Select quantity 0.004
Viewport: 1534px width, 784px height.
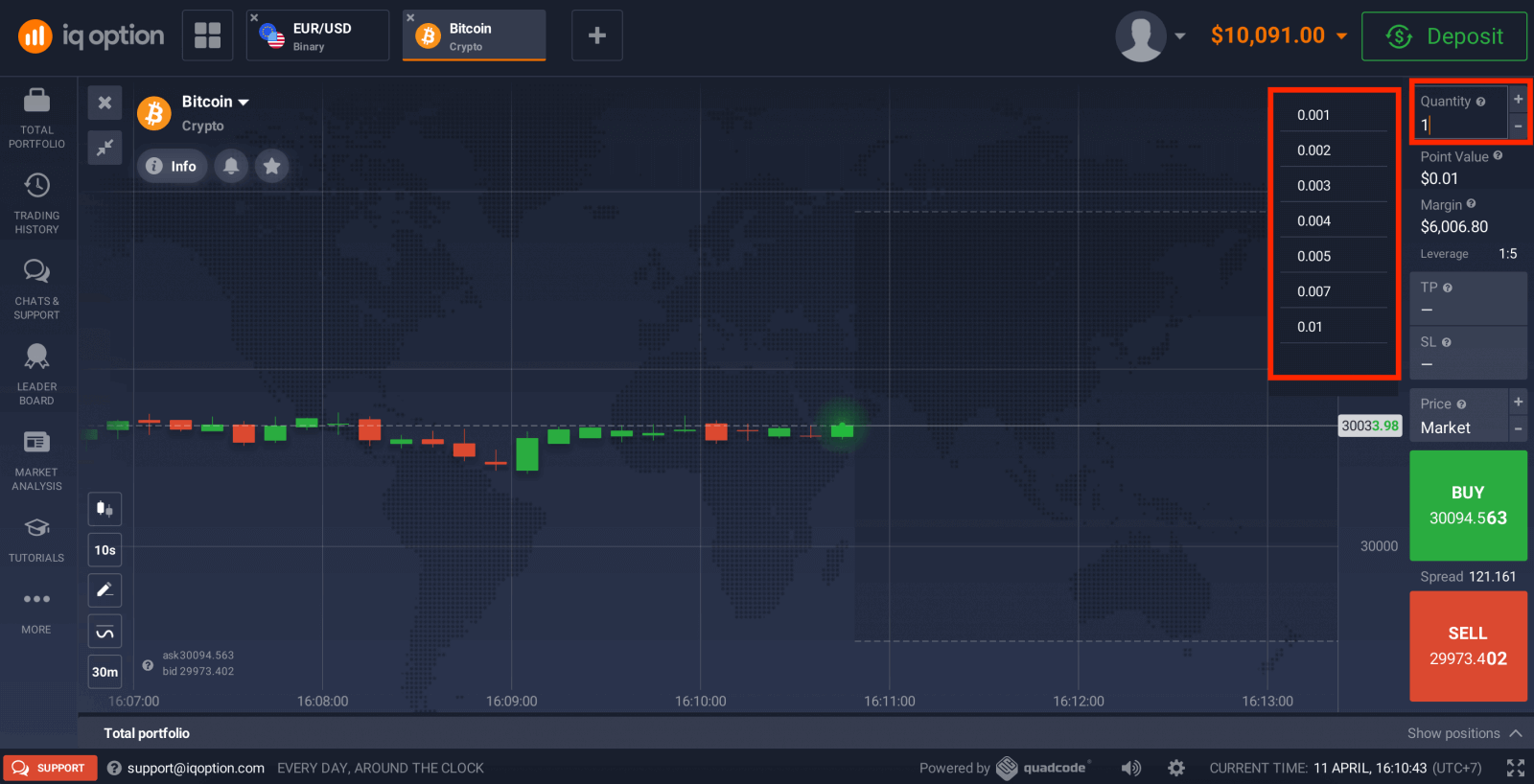[1334, 221]
